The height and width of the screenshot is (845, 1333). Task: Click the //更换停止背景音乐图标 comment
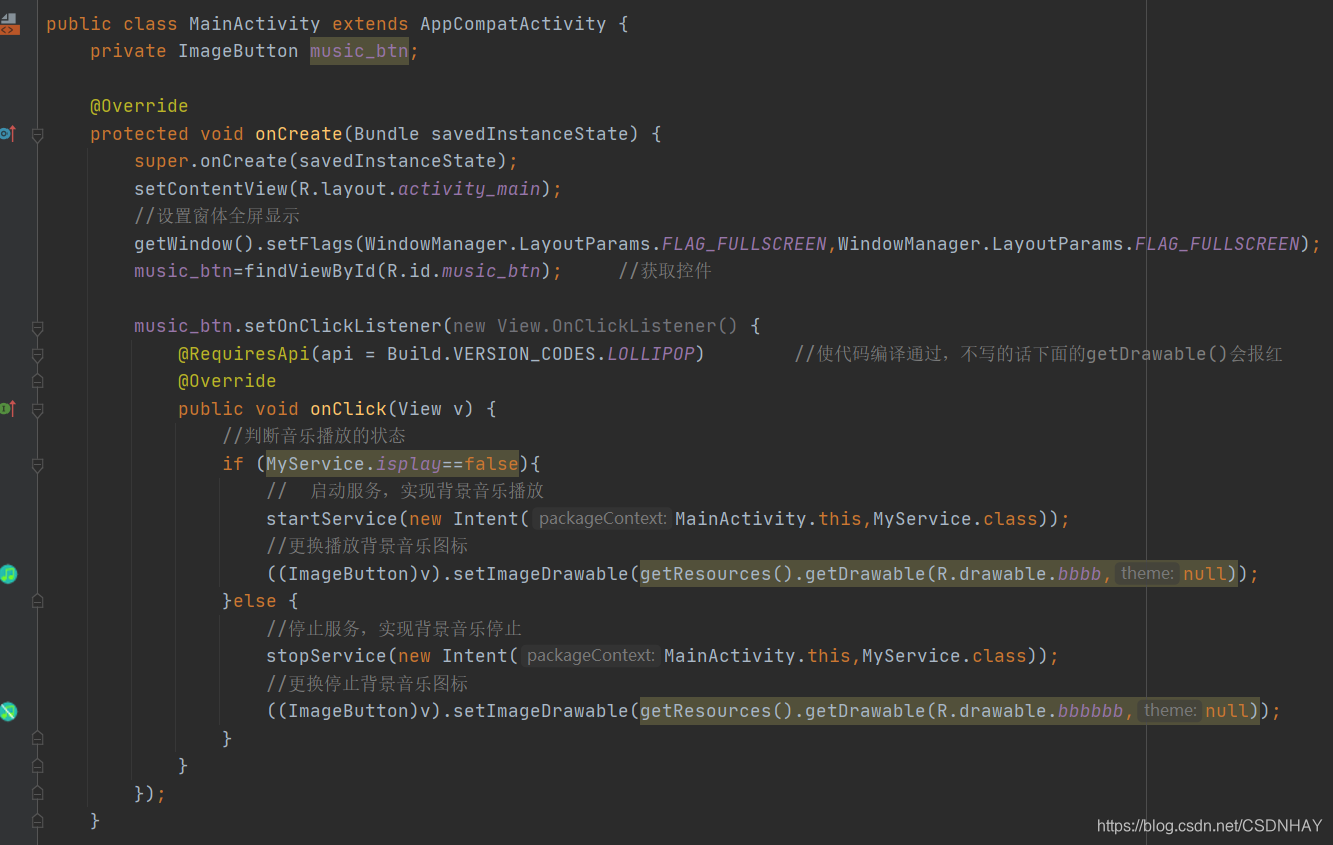click(367, 684)
